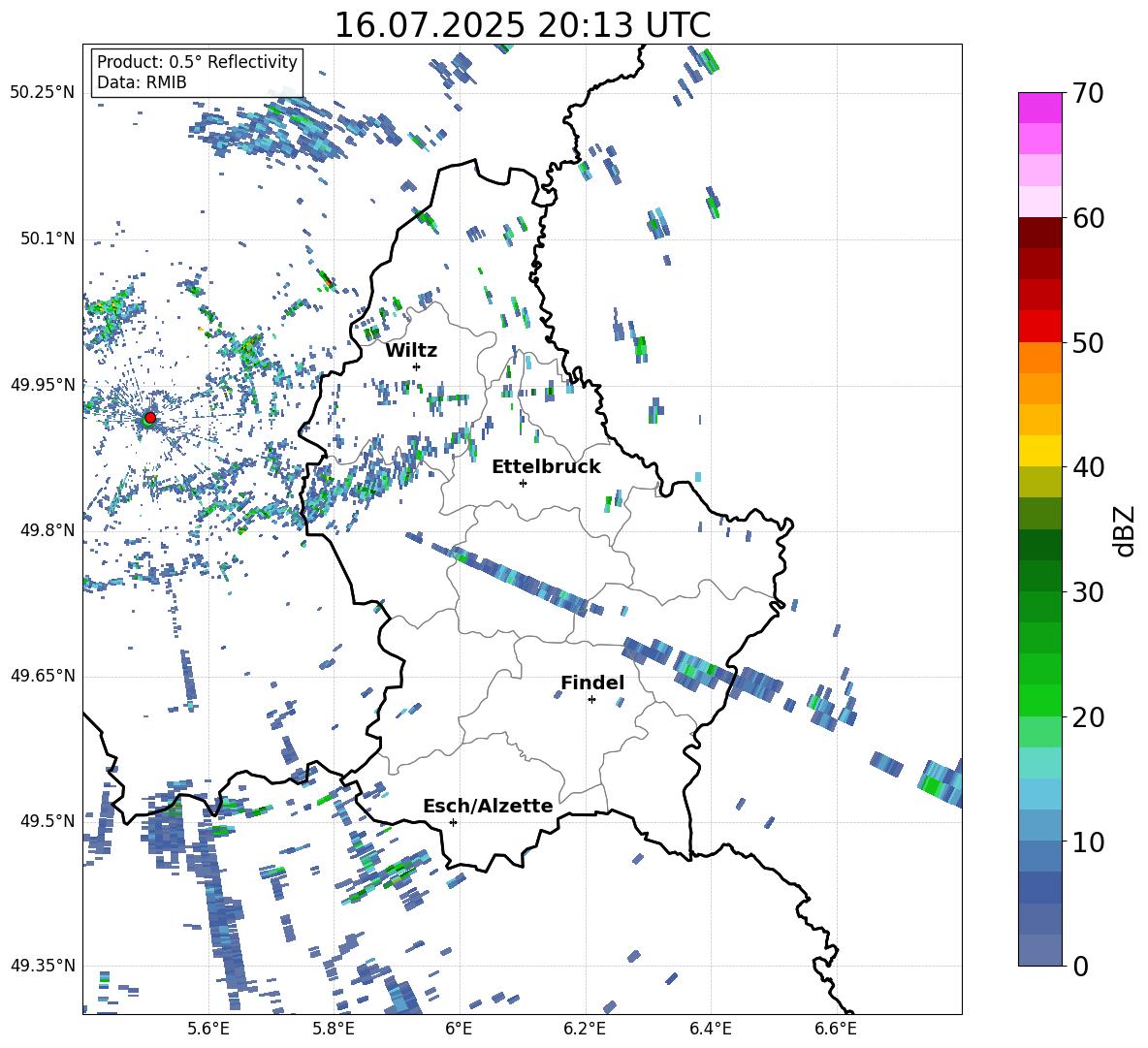Image resolution: width=1148 pixels, height=1048 pixels.
Task: Click the Findel station cross marker
Action: pos(591,700)
